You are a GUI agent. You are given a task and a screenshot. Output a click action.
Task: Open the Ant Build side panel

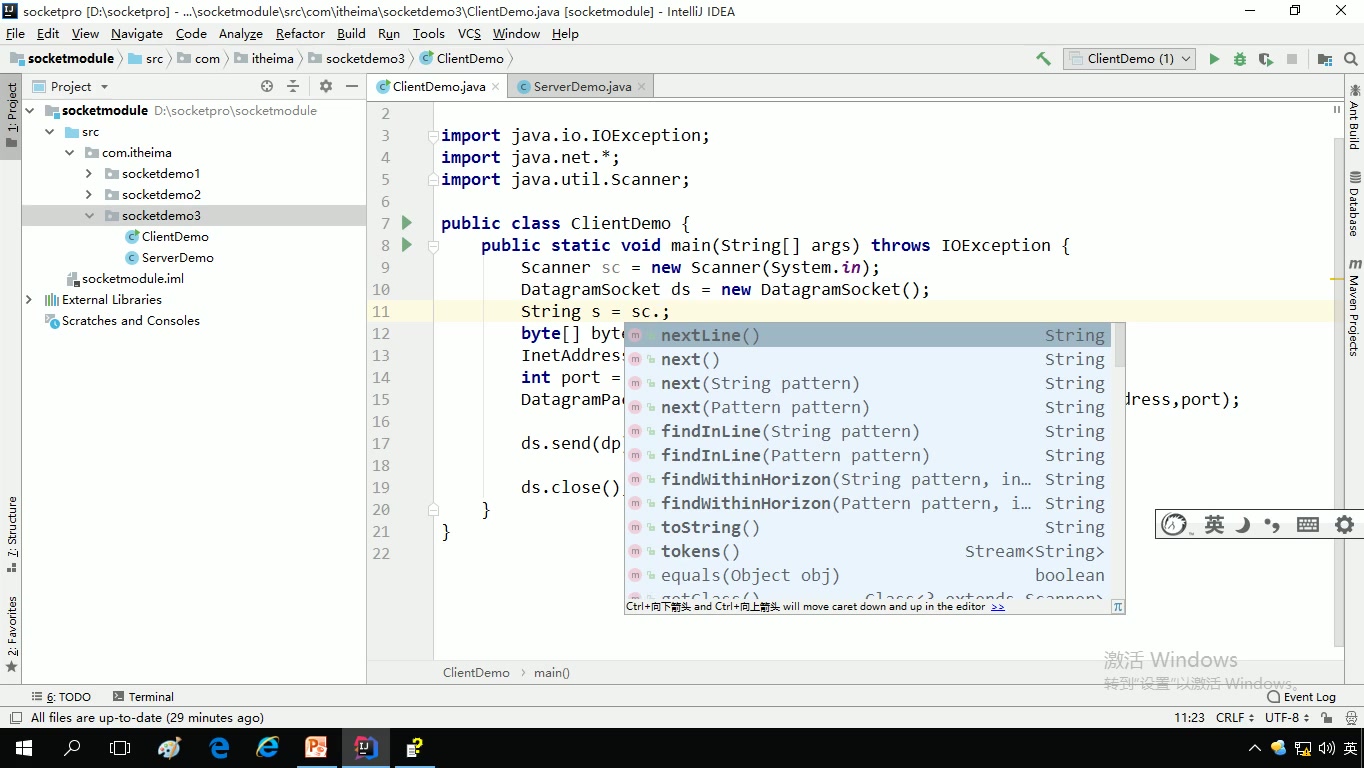tap(1354, 117)
